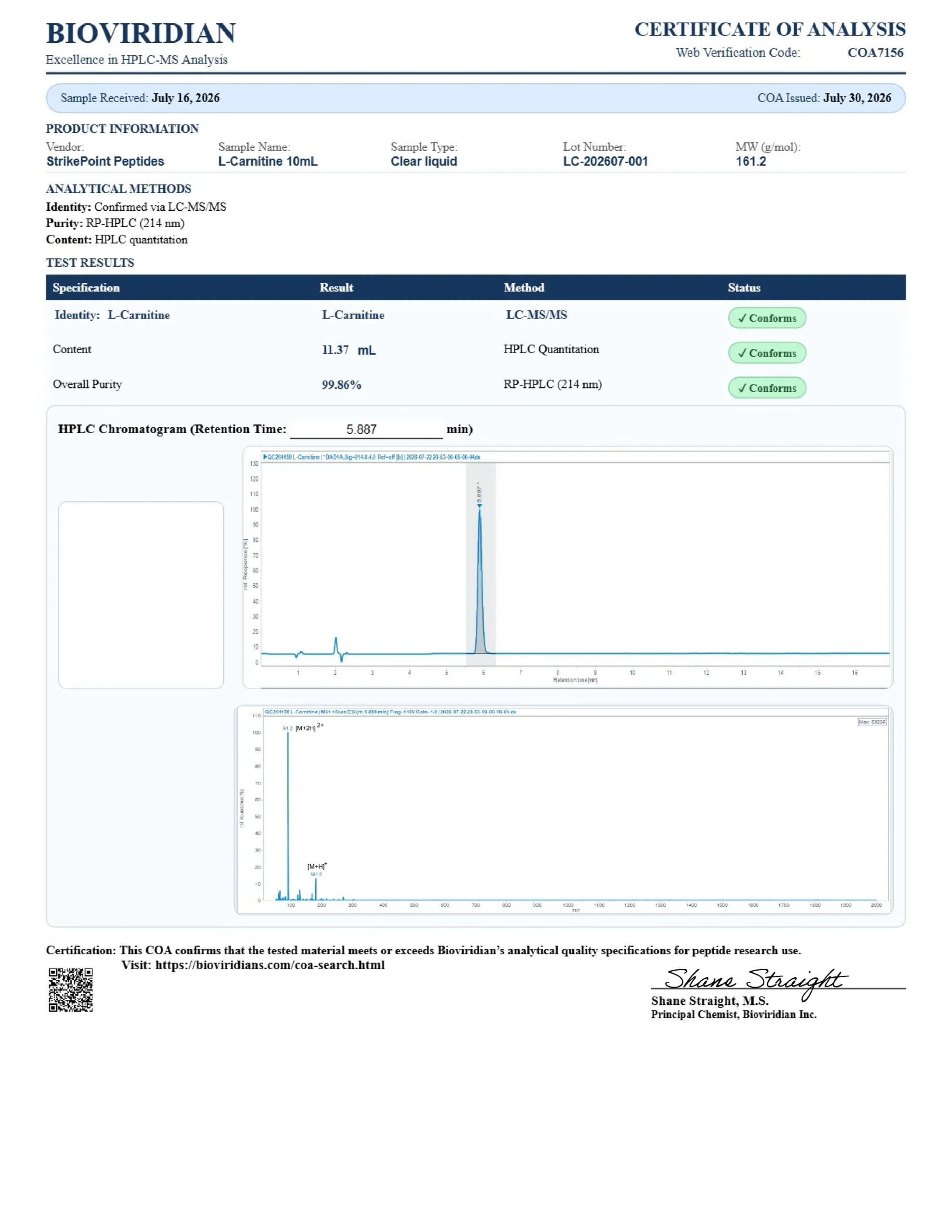Click the QR code image
Viewport: 952px width, 1232px height.
71,990
